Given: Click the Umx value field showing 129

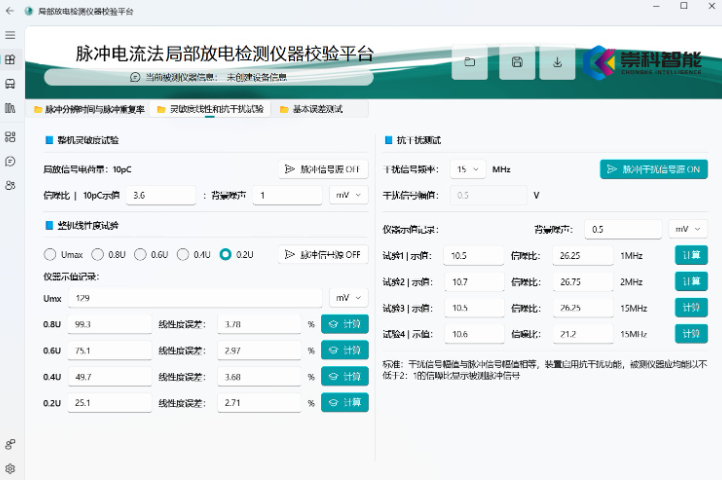Looking at the screenshot, I should click(x=195, y=298).
